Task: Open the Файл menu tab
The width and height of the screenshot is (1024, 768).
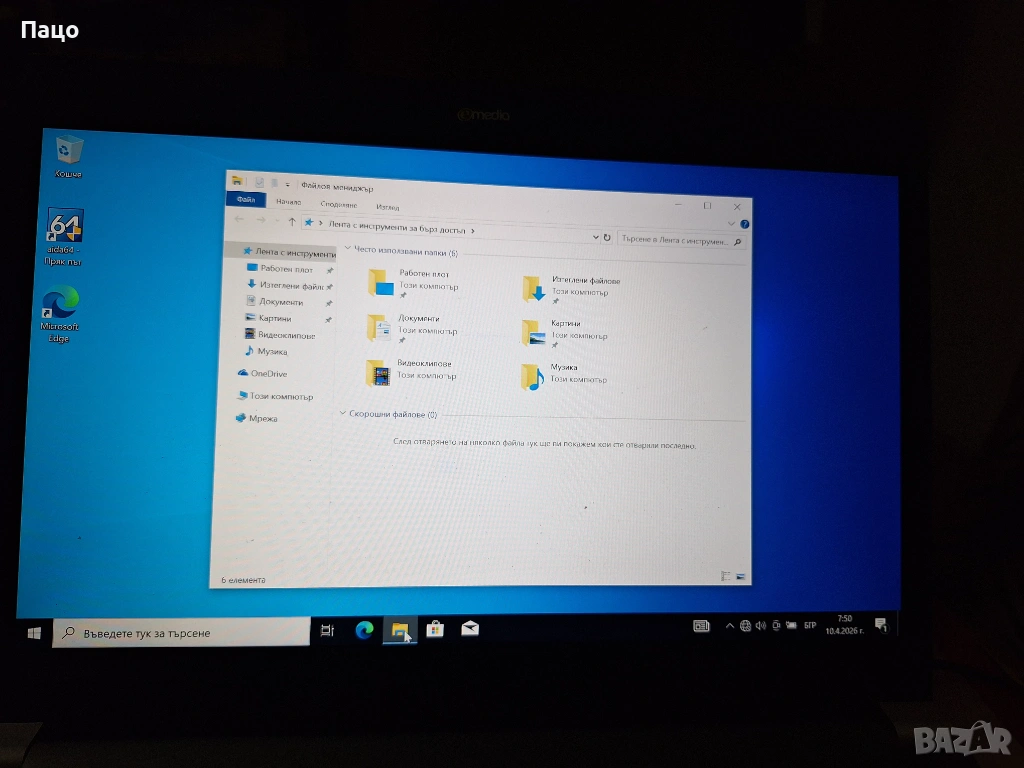Action: pyautogui.click(x=245, y=200)
